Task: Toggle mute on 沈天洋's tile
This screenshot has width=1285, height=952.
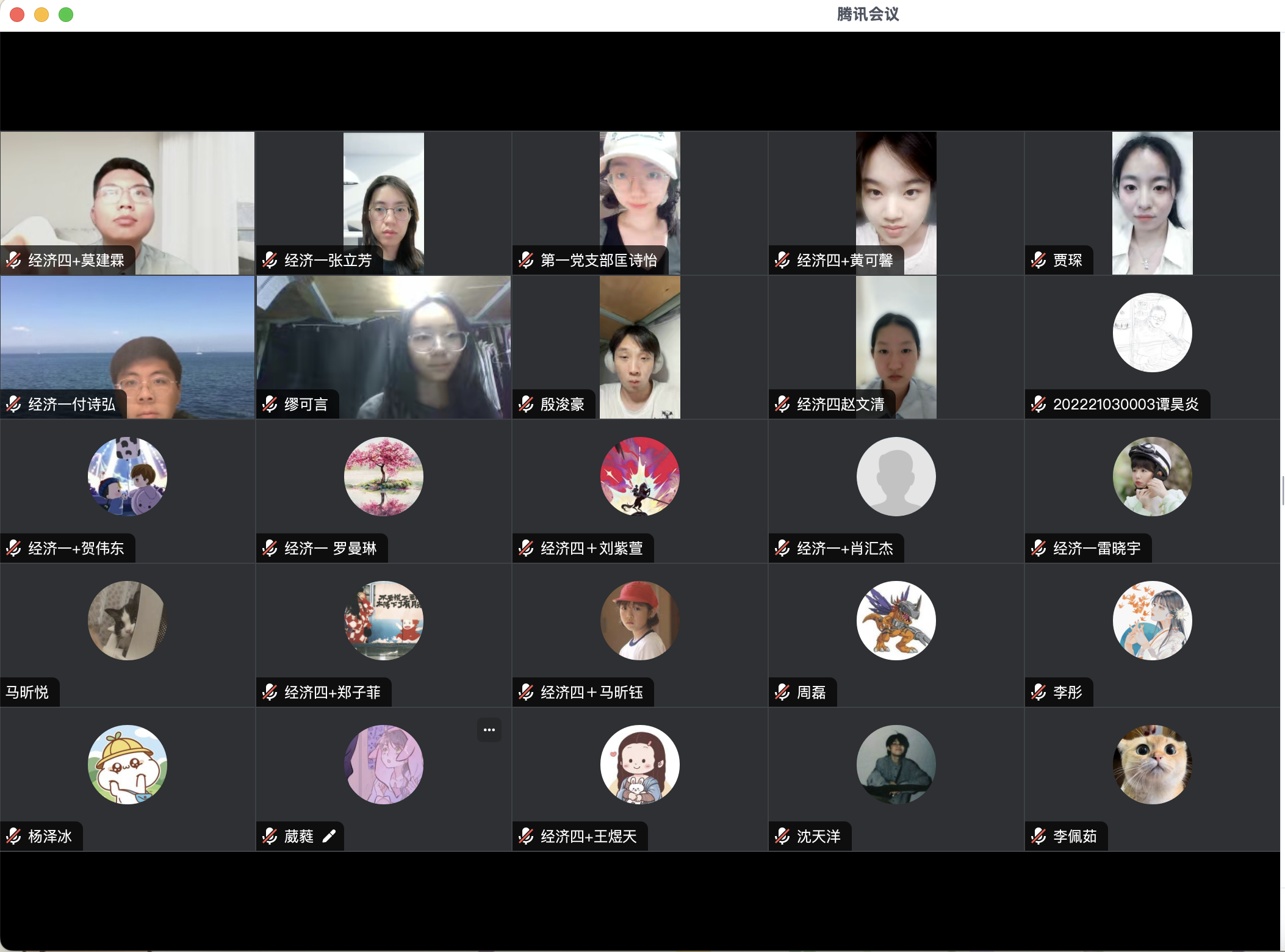Action: [x=782, y=836]
